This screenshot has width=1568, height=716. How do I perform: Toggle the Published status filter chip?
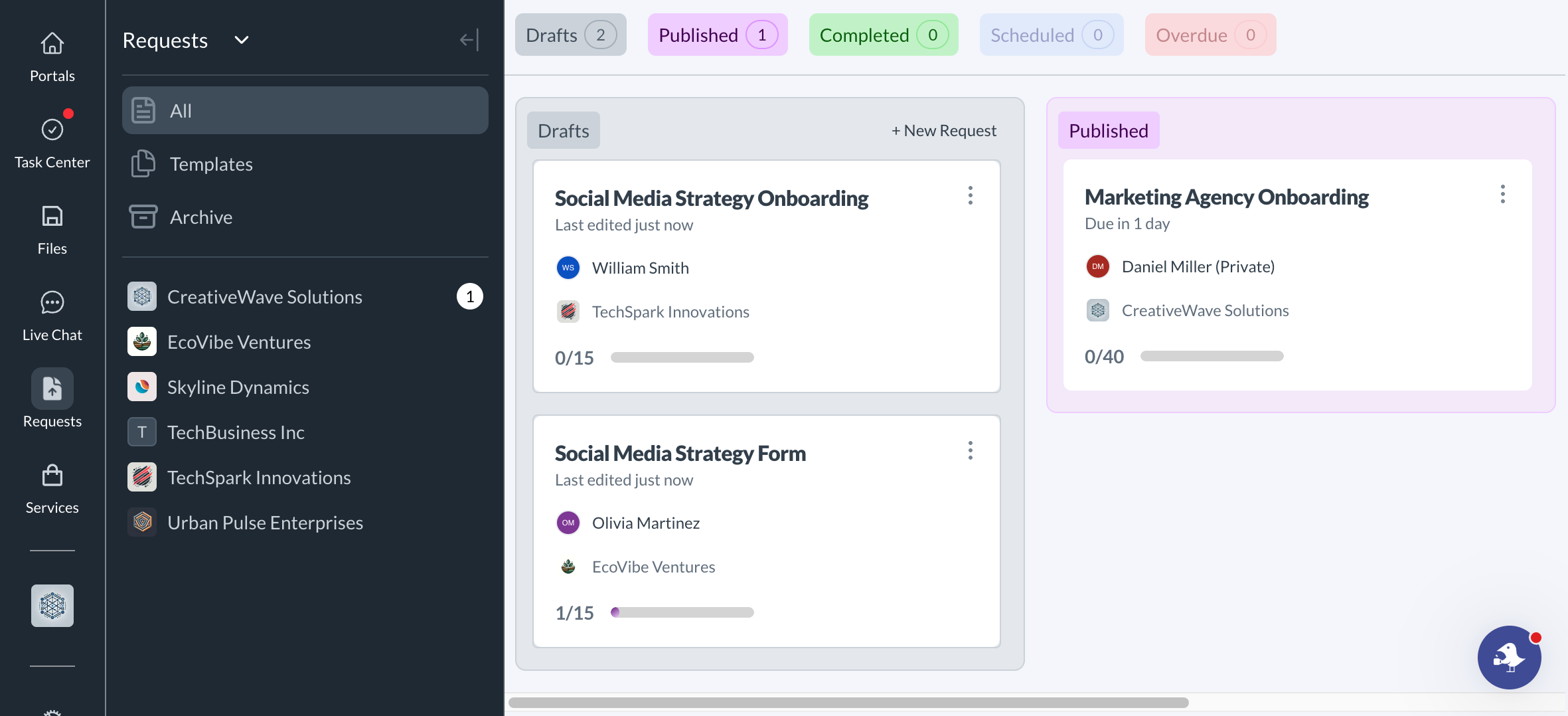tap(717, 35)
